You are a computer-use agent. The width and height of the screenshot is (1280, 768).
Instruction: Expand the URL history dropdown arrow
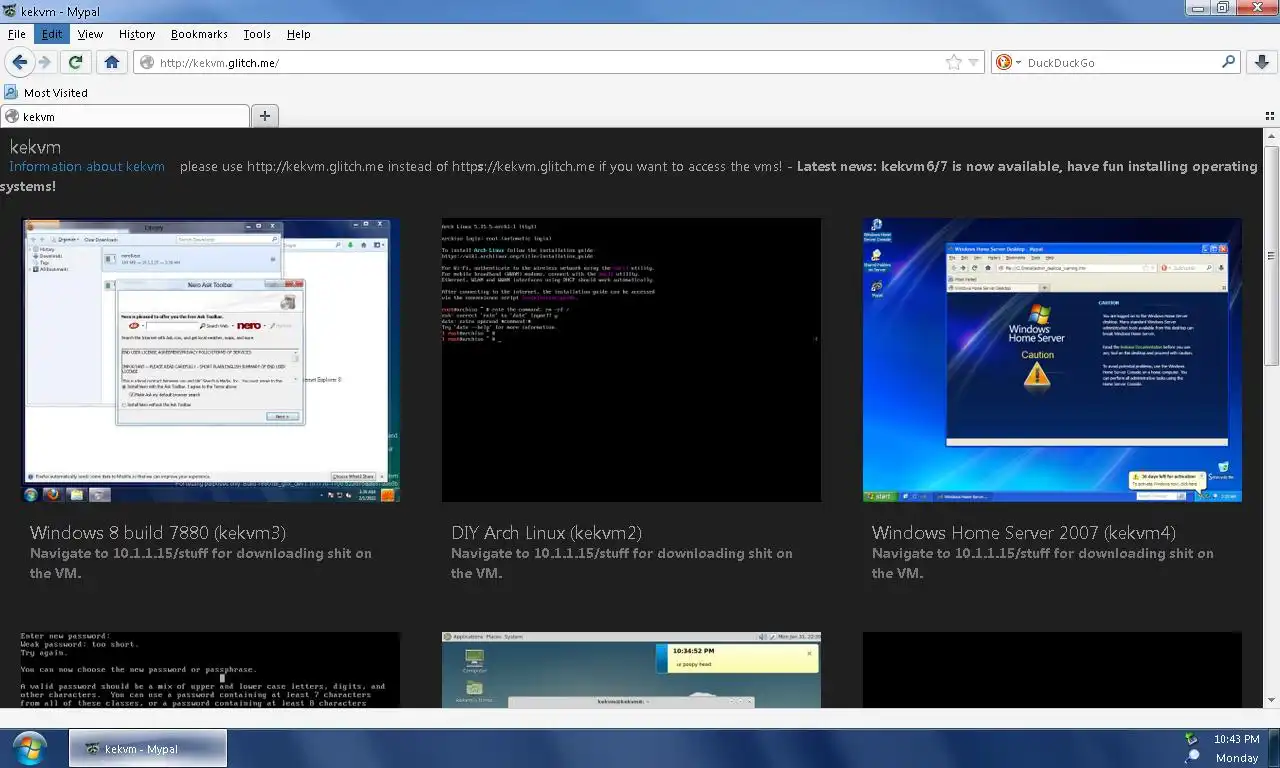pos(973,63)
